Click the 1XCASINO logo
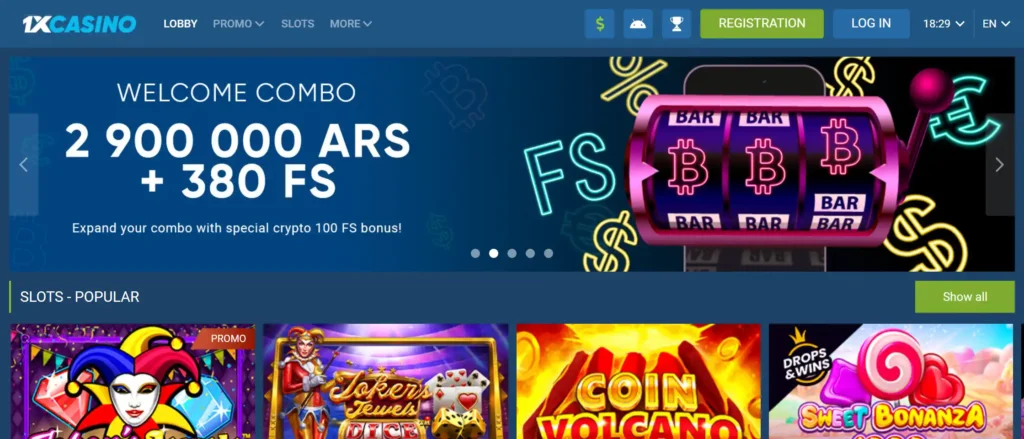Image resolution: width=1024 pixels, height=439 pixels. point(79,24)
